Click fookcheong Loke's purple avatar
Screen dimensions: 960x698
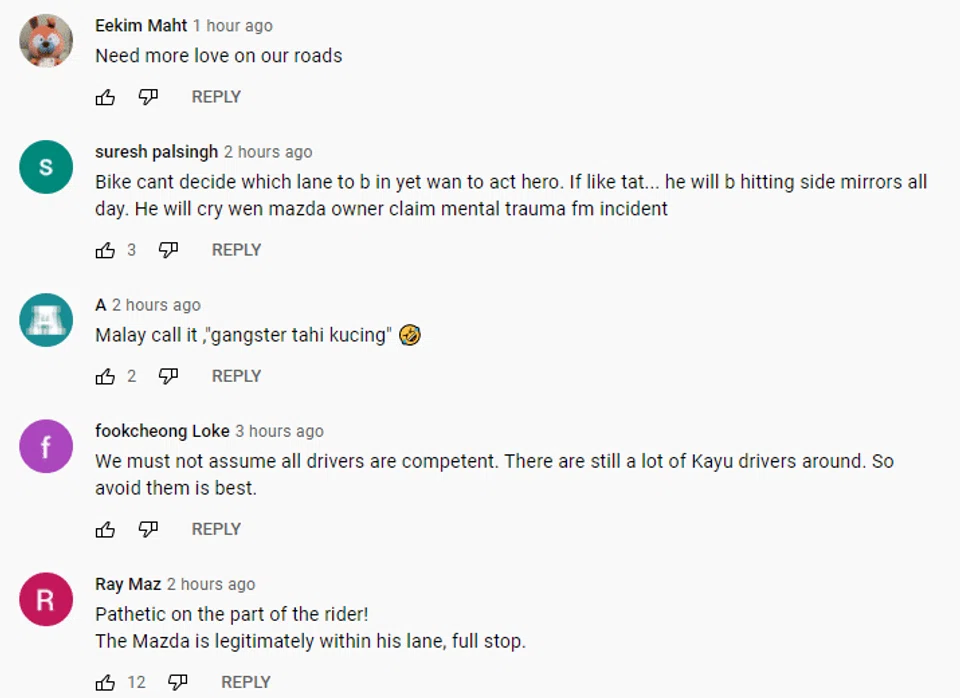pyautogui.click(x=46, y=446)
